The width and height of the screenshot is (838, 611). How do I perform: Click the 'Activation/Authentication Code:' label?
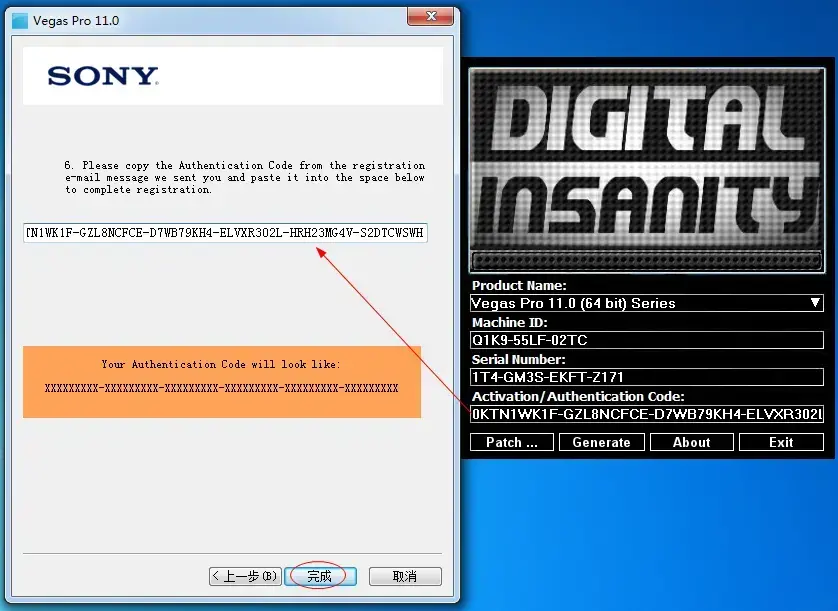578,396
